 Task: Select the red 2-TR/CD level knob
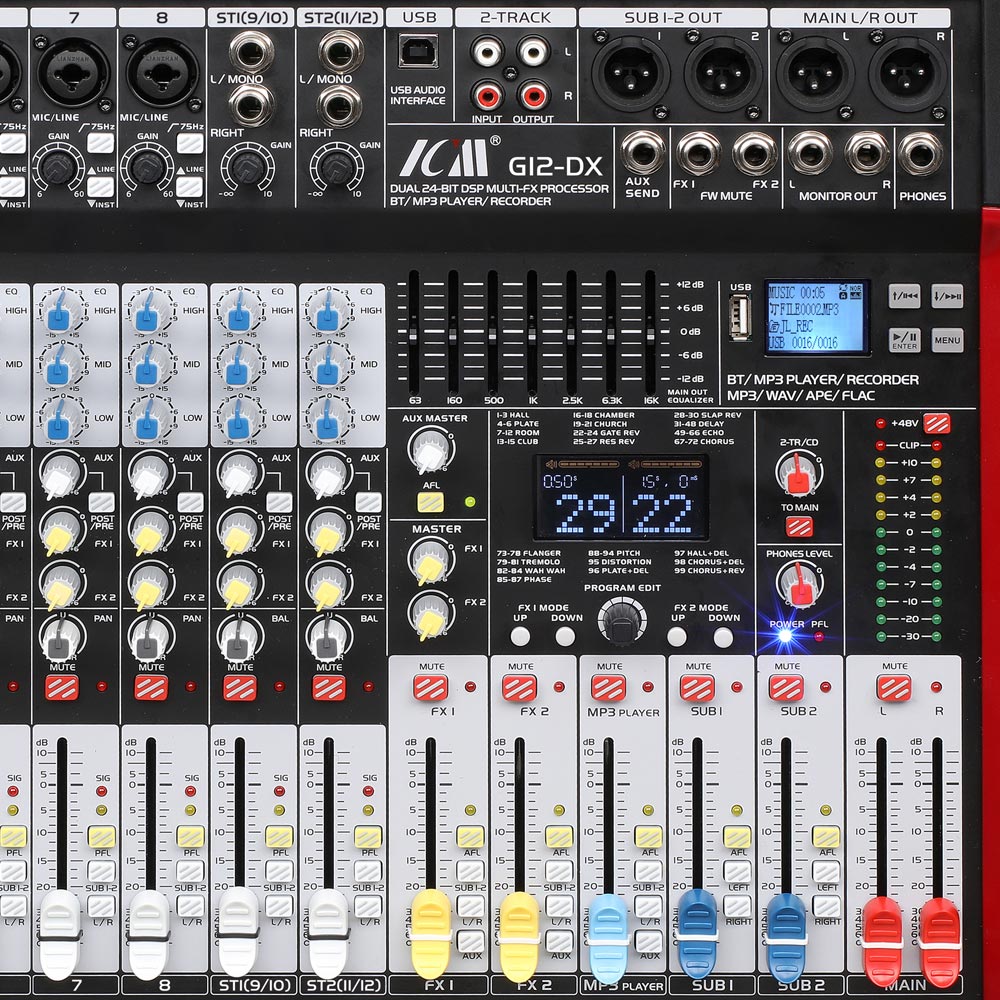click(x=798, y=474)
